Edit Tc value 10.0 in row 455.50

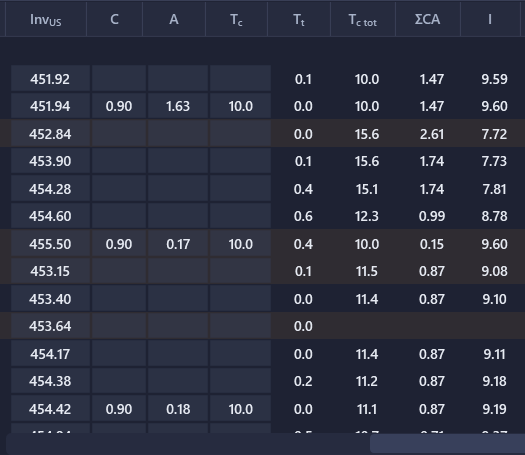point(240,244)
